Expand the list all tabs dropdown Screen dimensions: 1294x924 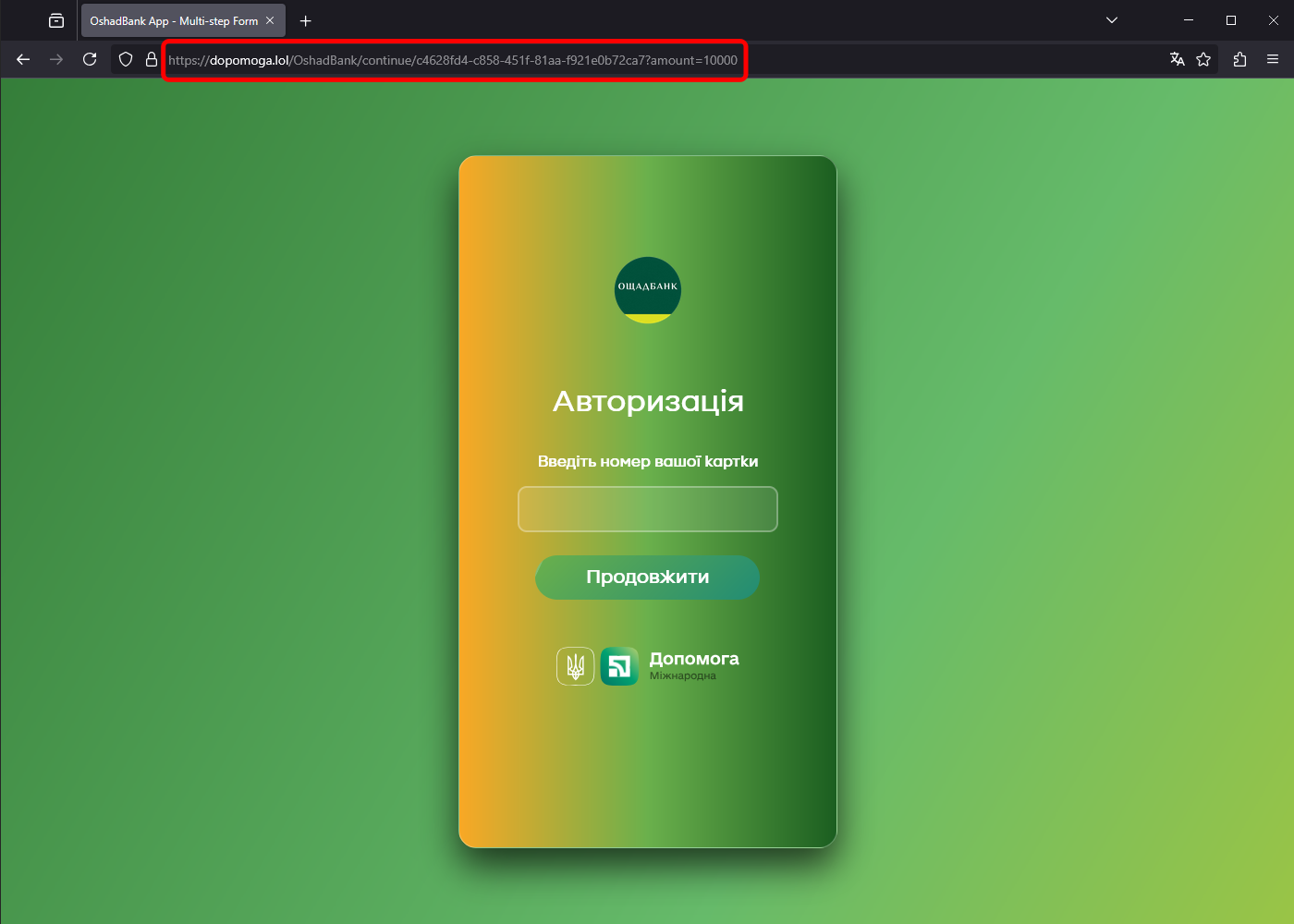(1112, 20)
